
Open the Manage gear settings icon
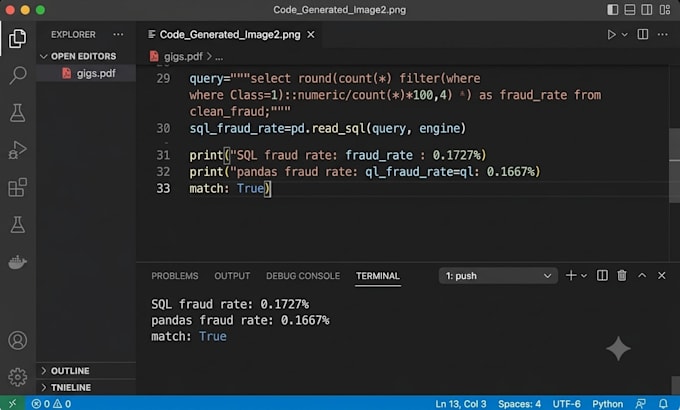[17, 377]
